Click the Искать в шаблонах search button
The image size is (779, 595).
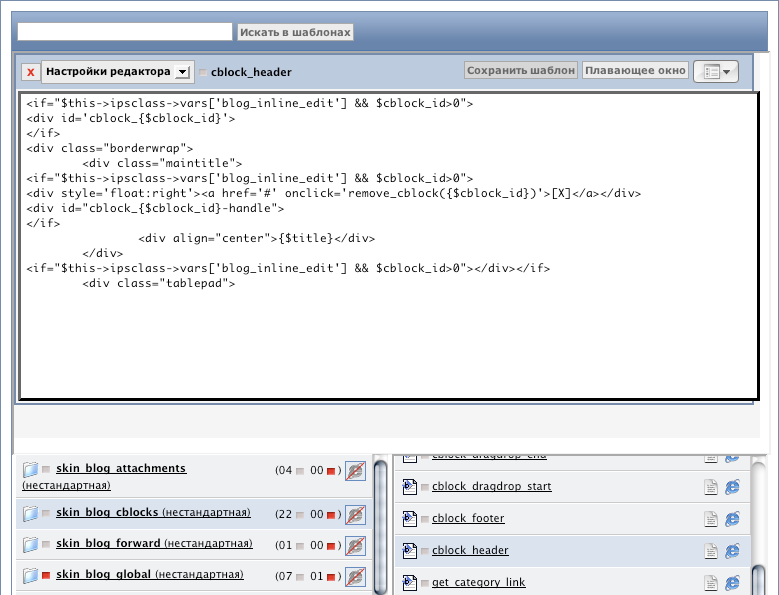pos(295,32)
